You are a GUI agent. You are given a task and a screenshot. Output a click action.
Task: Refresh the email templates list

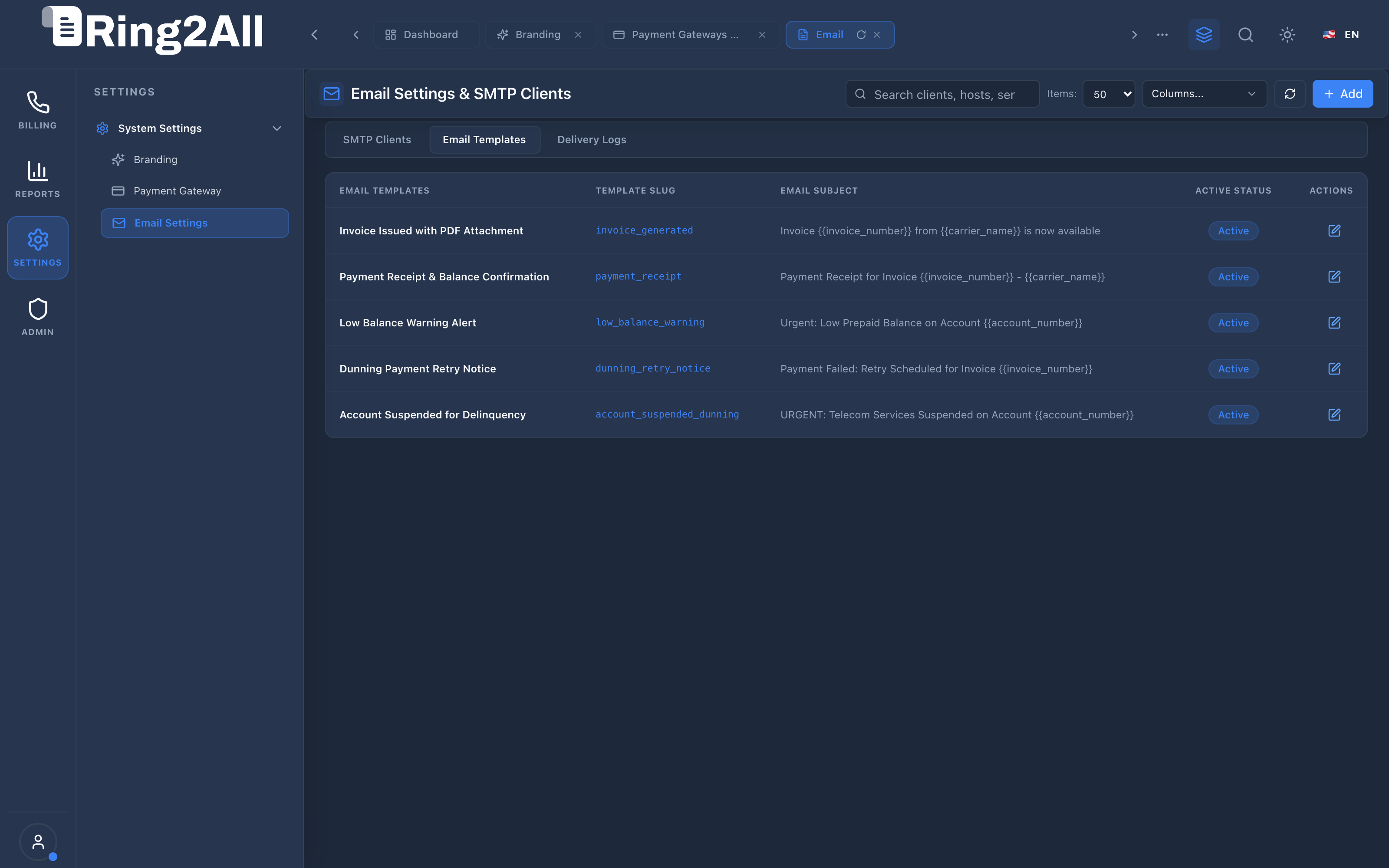(1290, 94)
